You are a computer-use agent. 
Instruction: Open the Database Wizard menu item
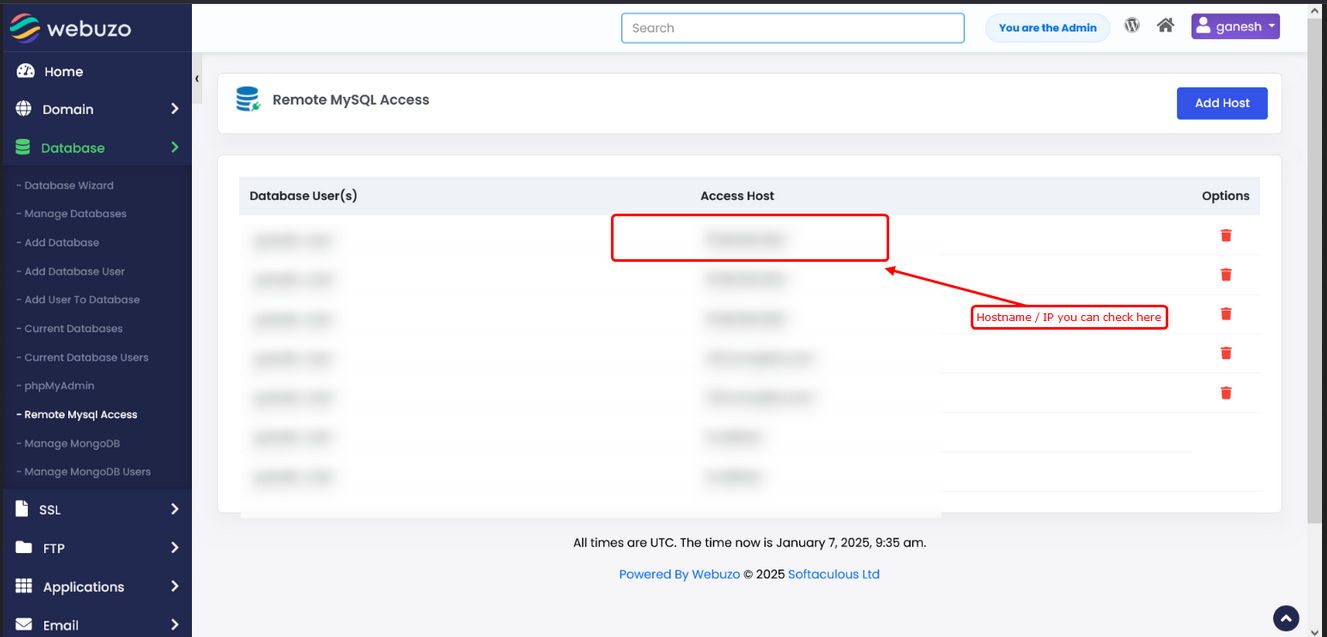[69, 185]
